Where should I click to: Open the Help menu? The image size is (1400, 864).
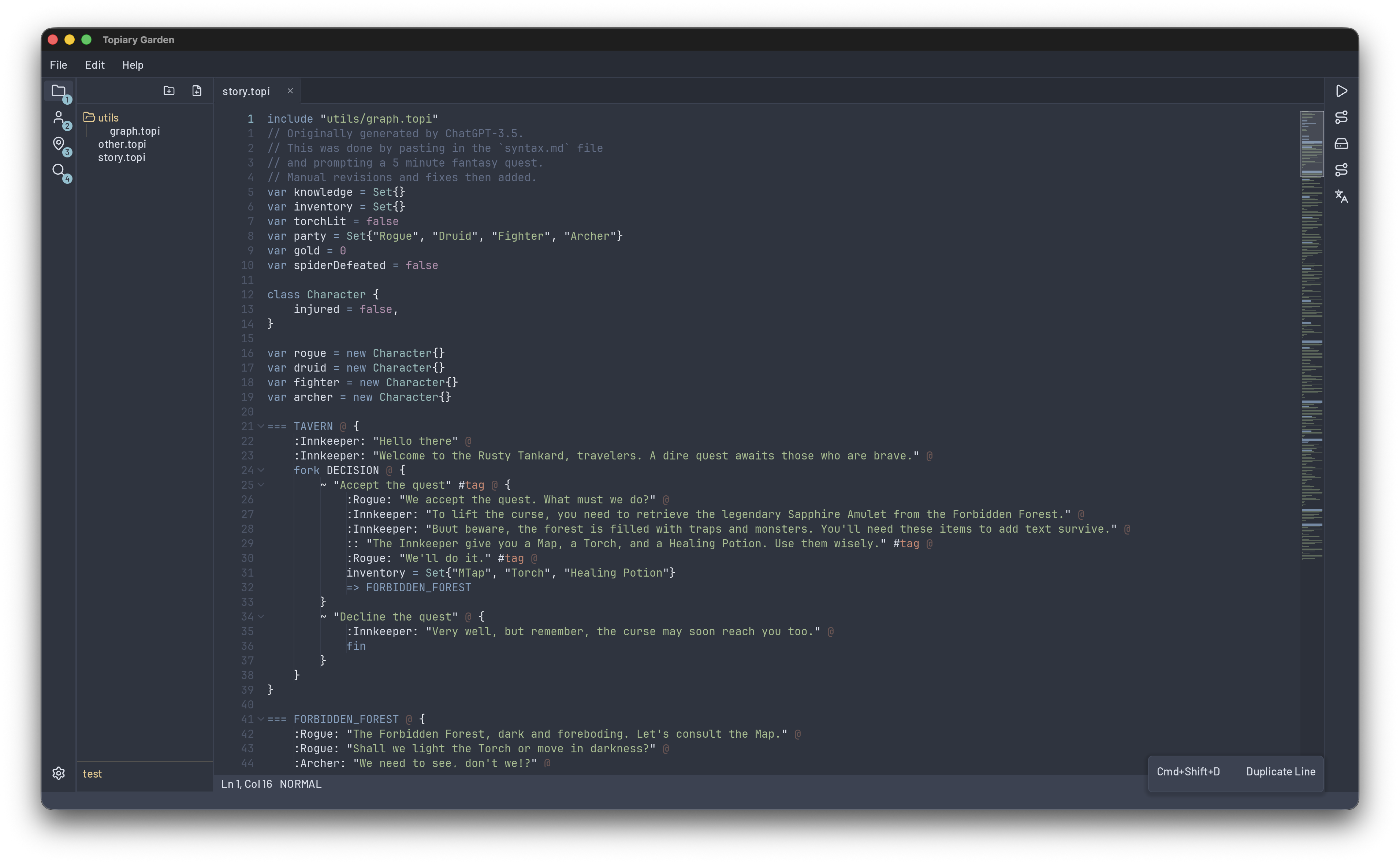tap(133, 65)
